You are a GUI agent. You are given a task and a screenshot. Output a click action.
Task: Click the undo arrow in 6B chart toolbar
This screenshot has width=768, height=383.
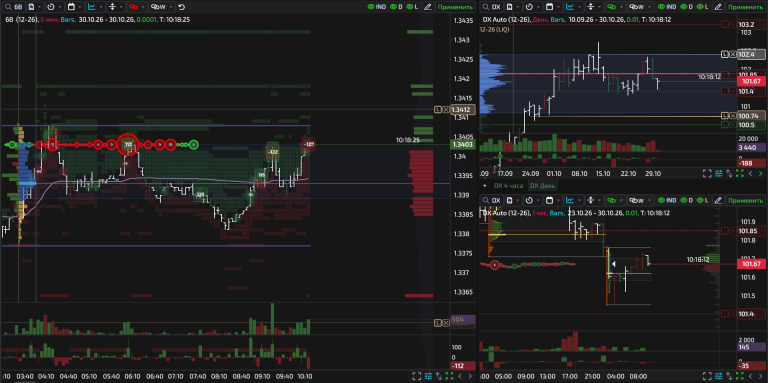pos(182,7)
